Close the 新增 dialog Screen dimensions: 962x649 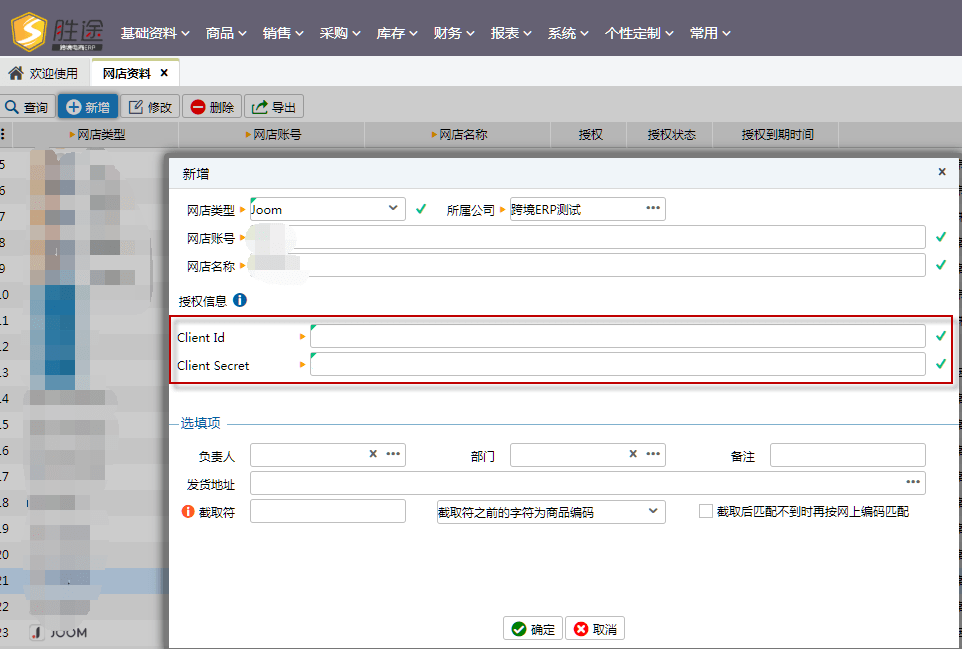pos(942,172)
